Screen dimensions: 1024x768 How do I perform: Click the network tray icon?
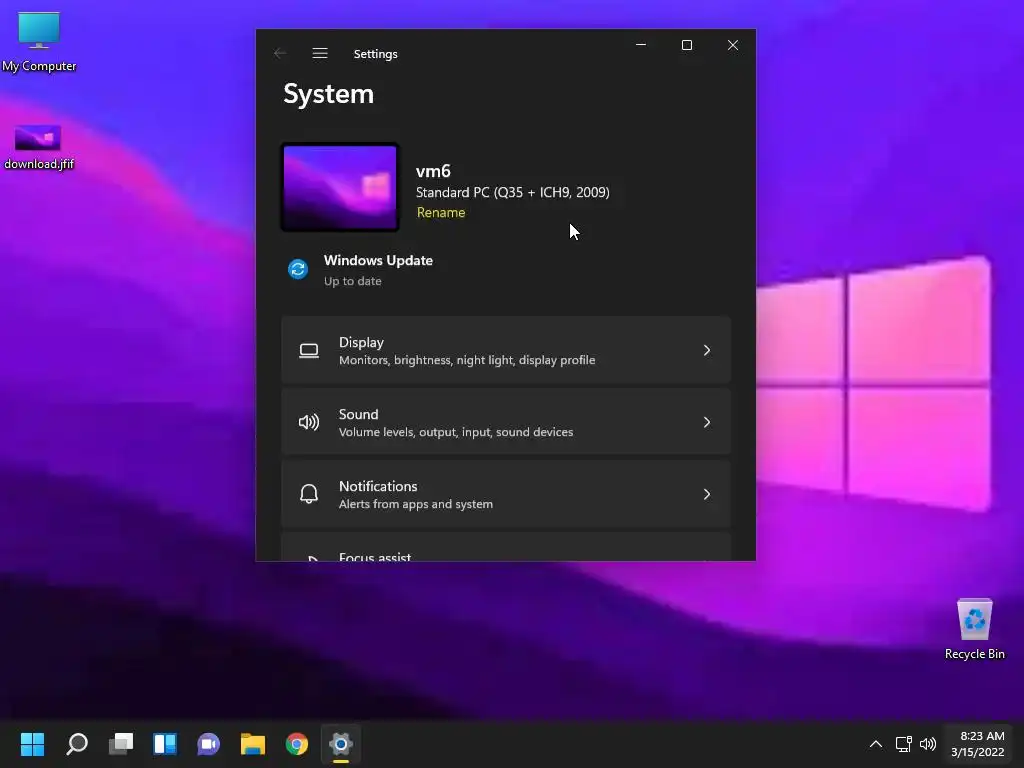pyautogui.click(x=903, y=744)
